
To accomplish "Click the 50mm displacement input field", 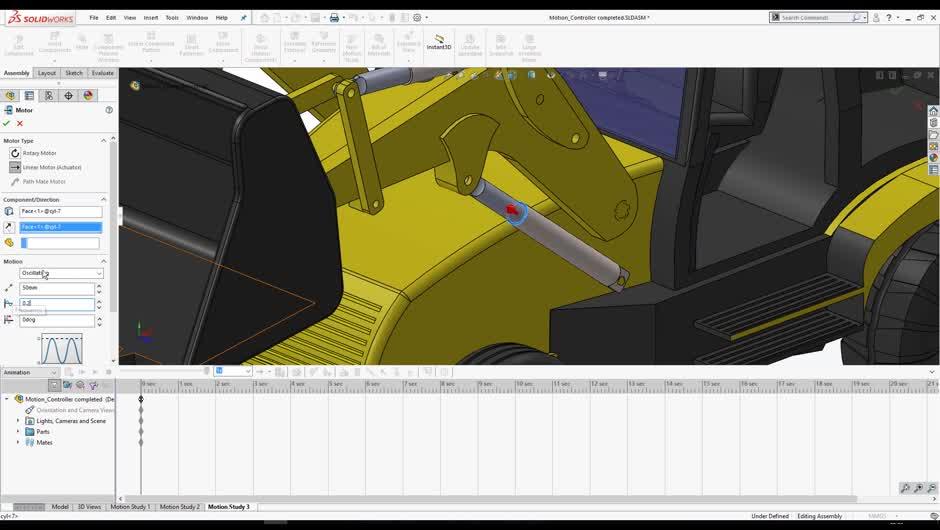I will tap(56, 288).
